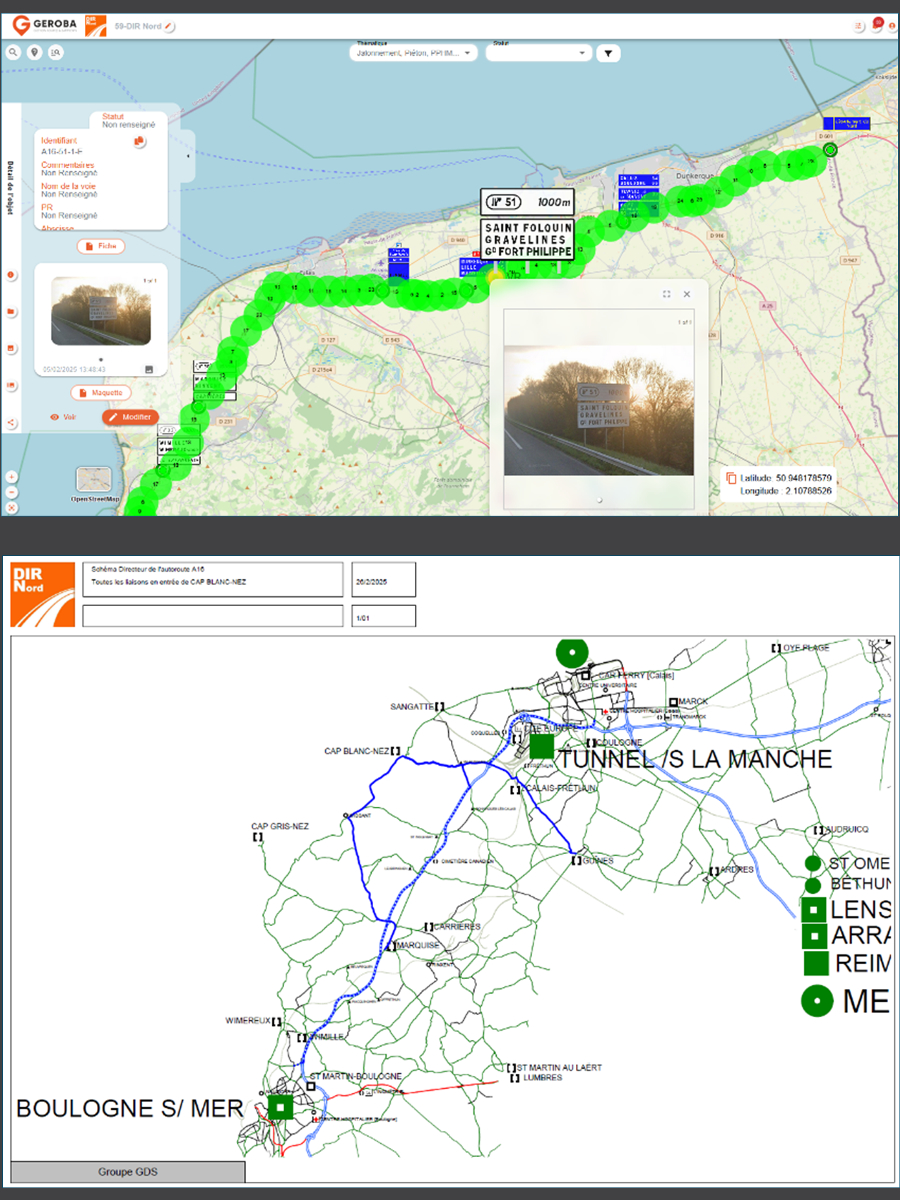The height and width of the screenshot is (1200, 900).
Task: Toggle the Voir eye visibility option
Action: click(63, 417)
